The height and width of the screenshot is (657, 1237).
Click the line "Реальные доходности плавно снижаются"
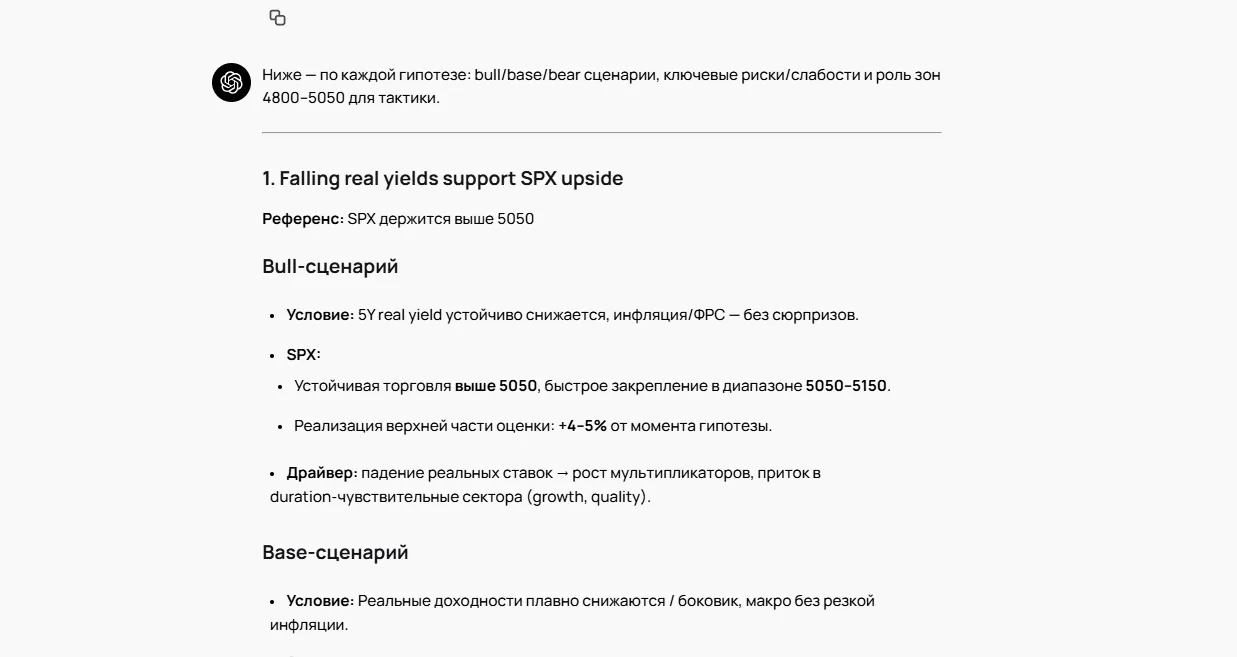511,600
